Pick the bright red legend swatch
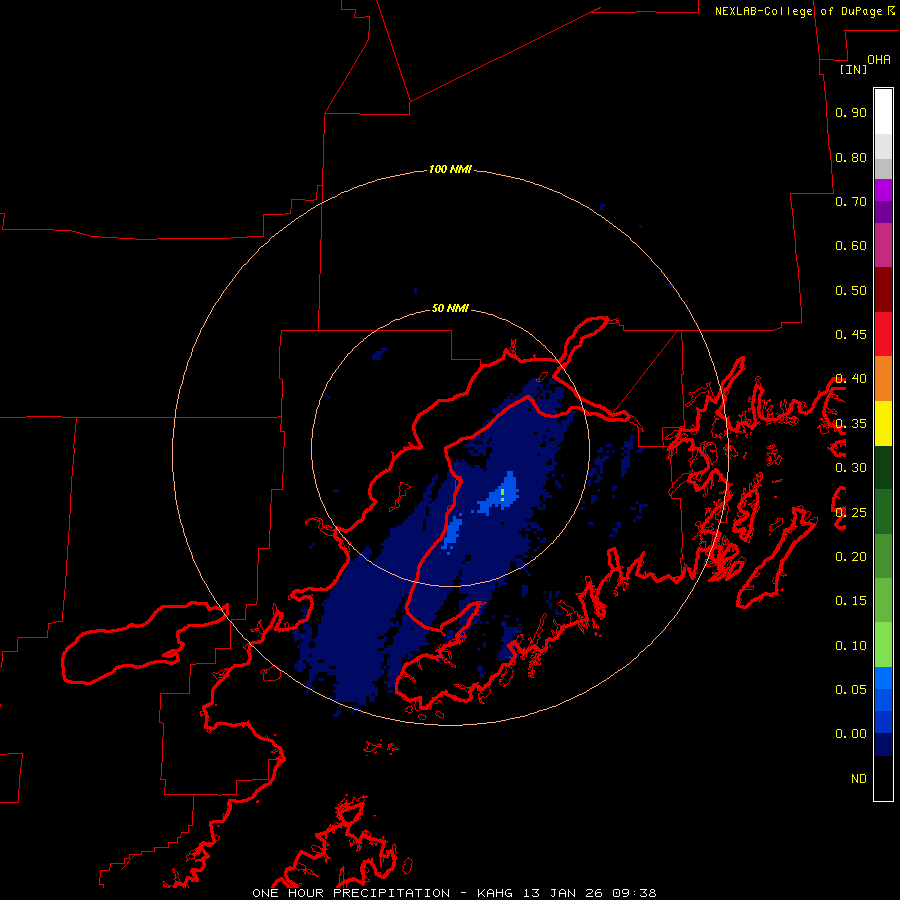 point(883,334)
